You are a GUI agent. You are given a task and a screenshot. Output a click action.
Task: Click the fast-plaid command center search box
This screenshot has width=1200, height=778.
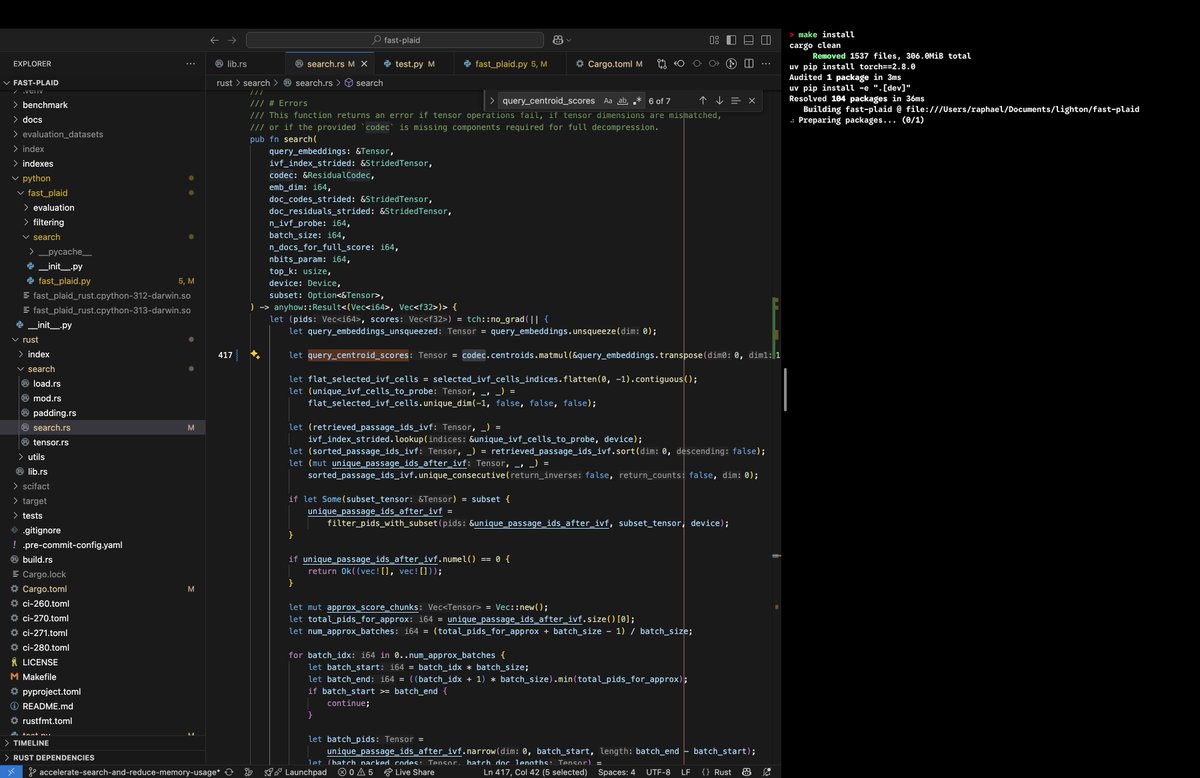(393, 40)
